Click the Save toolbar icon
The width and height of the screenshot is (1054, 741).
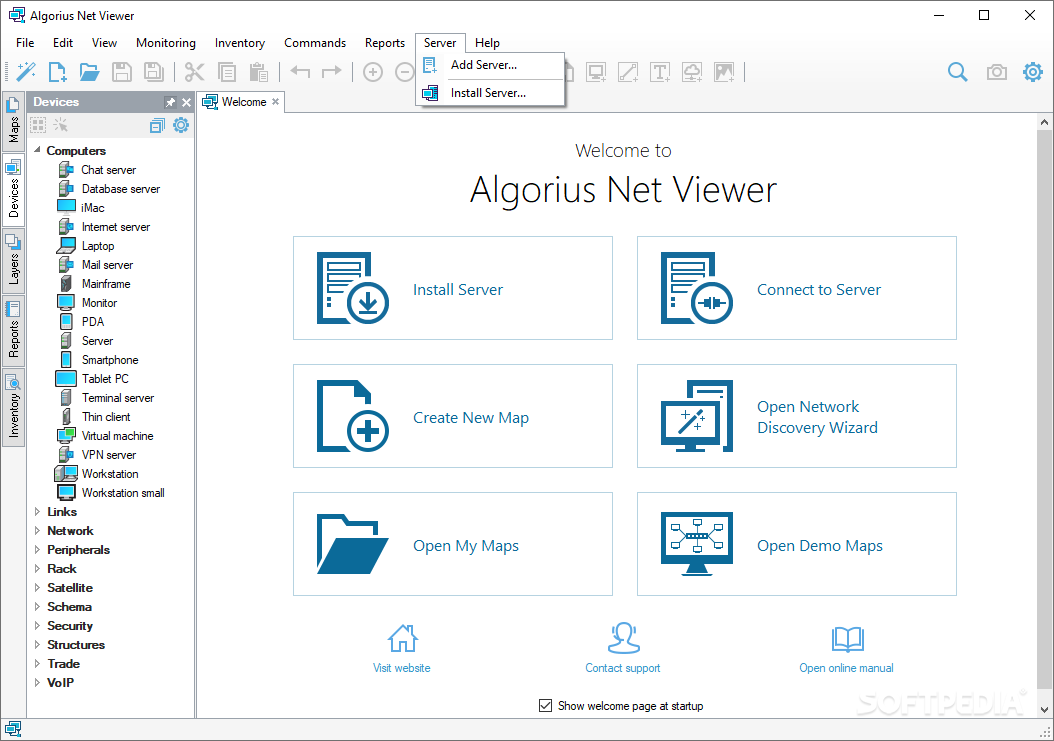pos(122,71)
